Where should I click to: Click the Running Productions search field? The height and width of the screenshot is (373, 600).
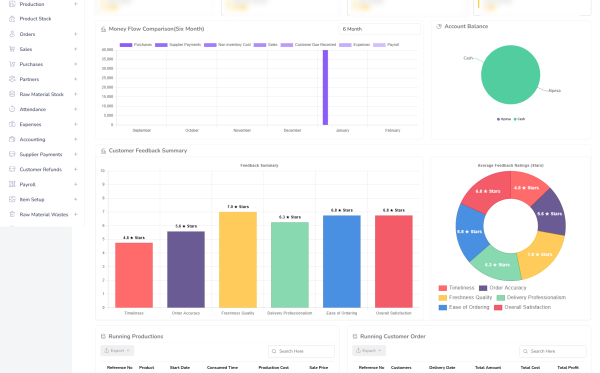[x=302, y=351]
